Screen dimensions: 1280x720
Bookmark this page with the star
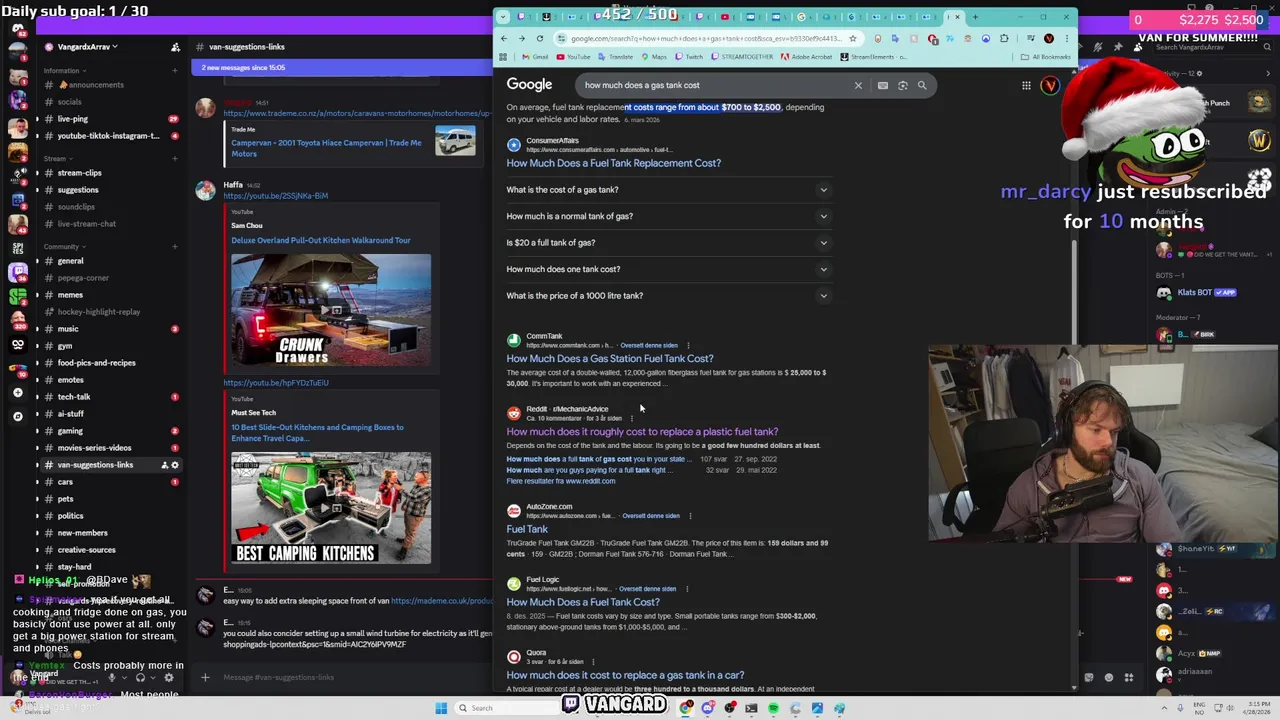pos(852,38)
